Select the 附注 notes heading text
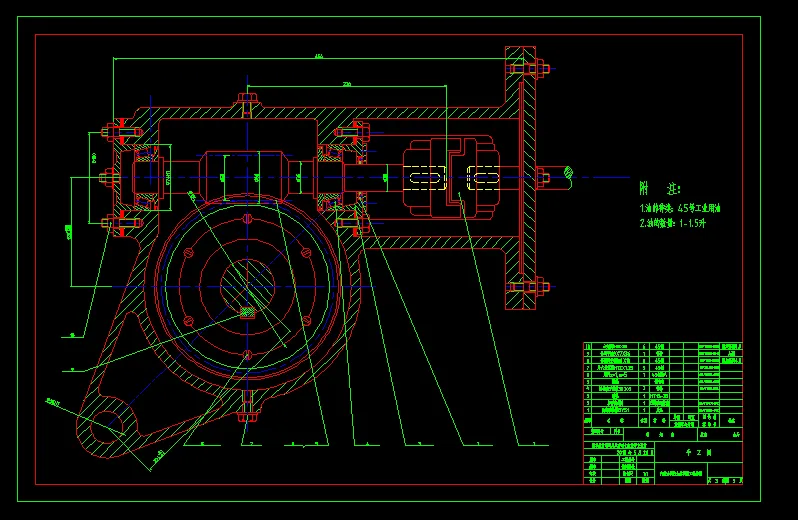The image size is (798, 520). click(x=660, y=189)
